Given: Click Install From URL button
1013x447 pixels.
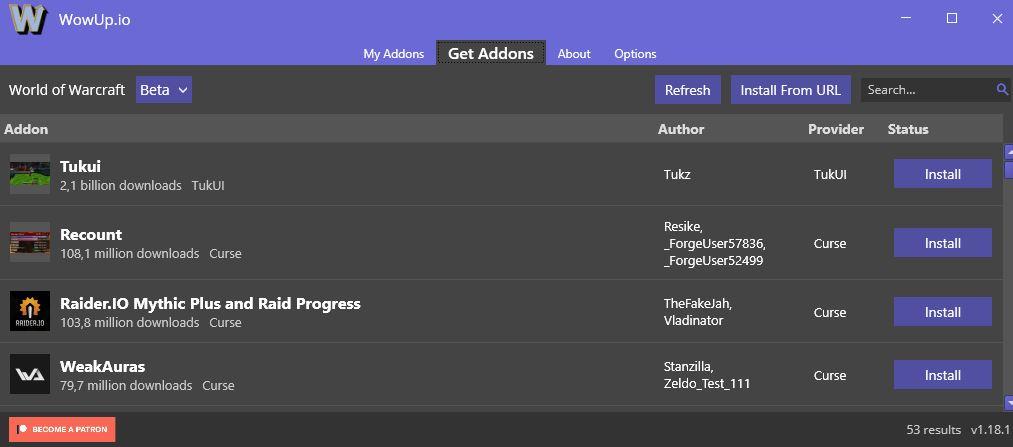Looking at the screenshot, I should (x=790, y=90).
